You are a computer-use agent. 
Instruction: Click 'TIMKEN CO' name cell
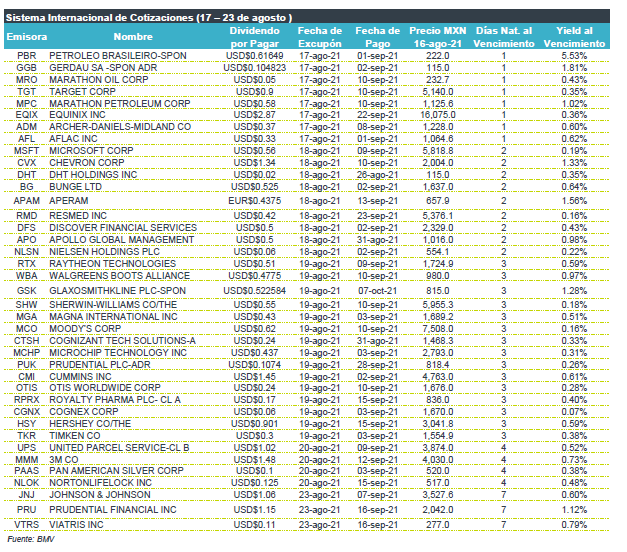click(75, 436)
